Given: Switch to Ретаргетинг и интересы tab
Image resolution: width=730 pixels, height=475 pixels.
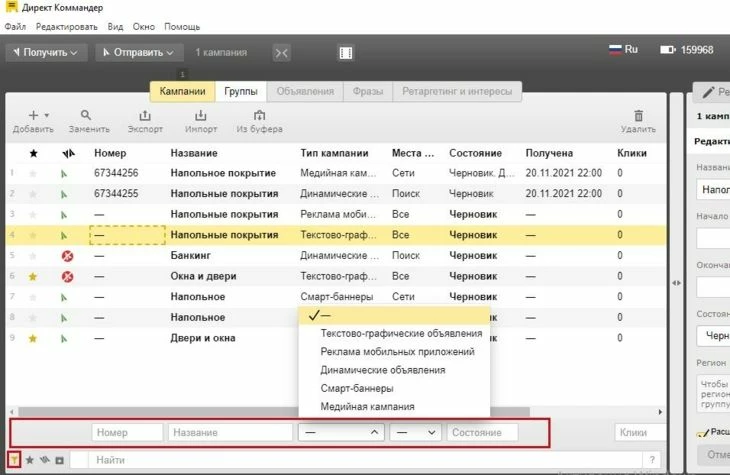Looking at the screenshot, I should pyautogui.click(x=457, y=91).
